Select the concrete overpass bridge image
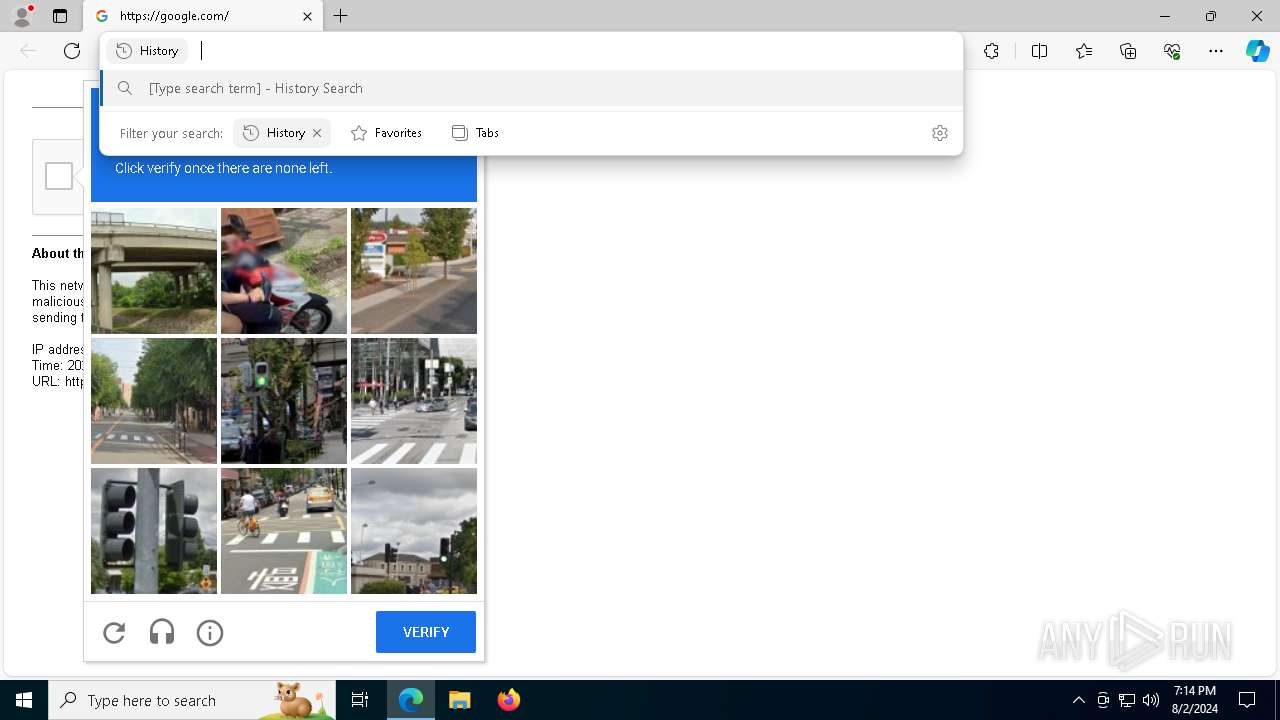1280x720 pixels. 154,271
